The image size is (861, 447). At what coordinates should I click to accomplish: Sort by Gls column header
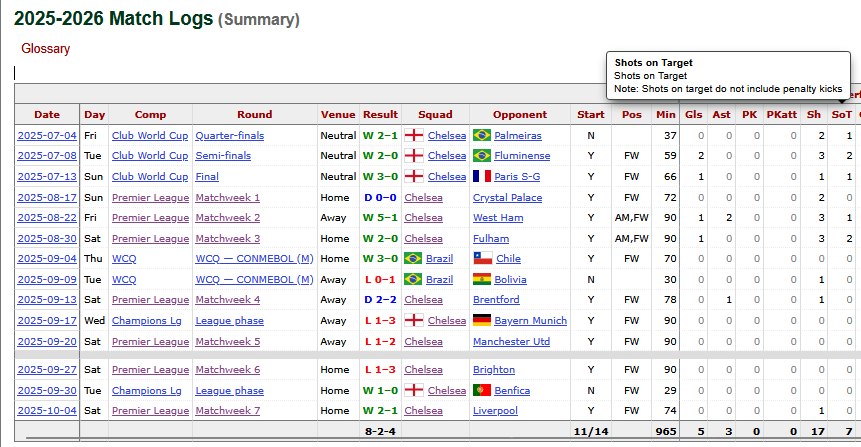pyautogui.click(x=694, y=114)
